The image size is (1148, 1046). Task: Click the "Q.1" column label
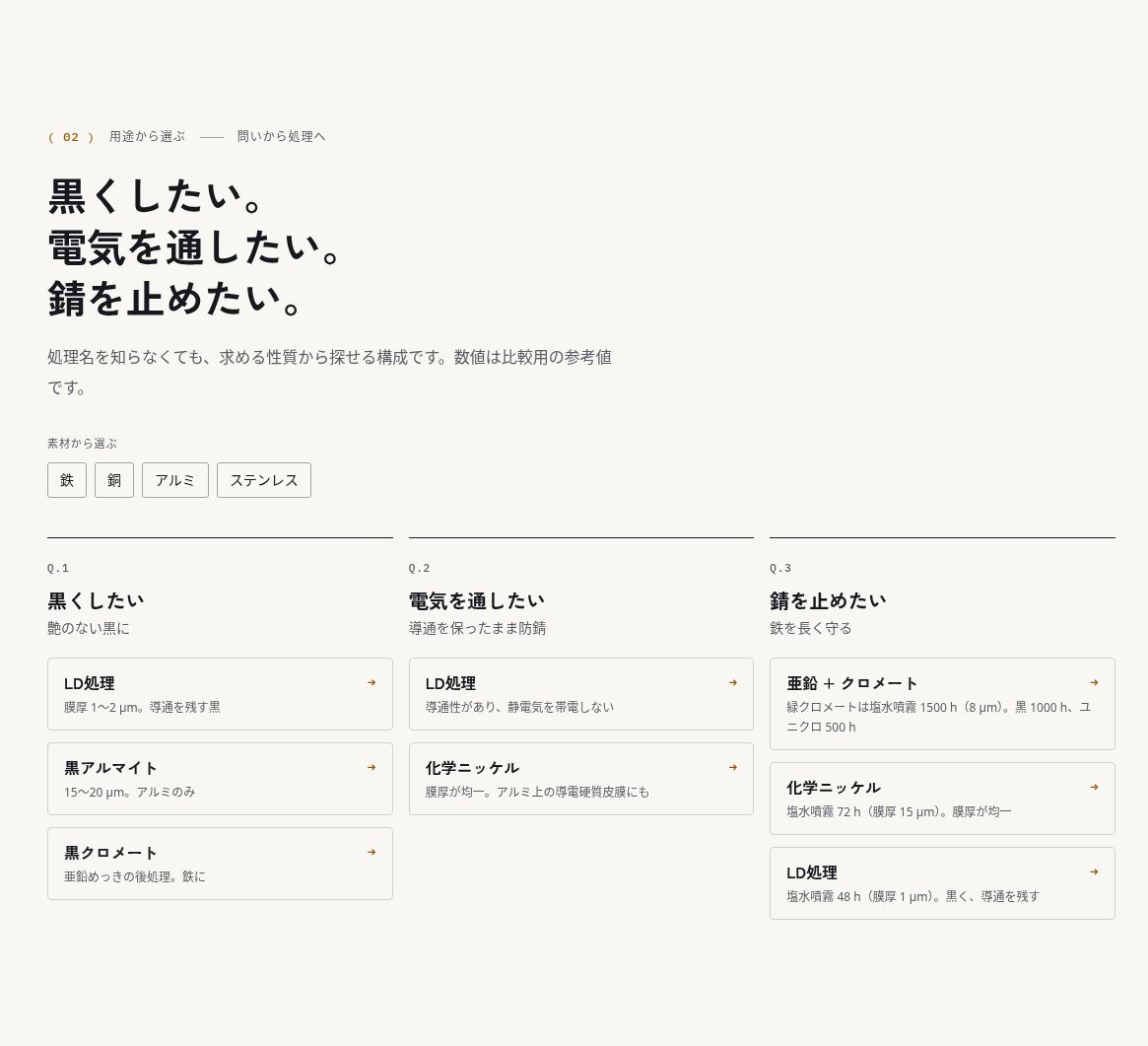click(58, 569)
